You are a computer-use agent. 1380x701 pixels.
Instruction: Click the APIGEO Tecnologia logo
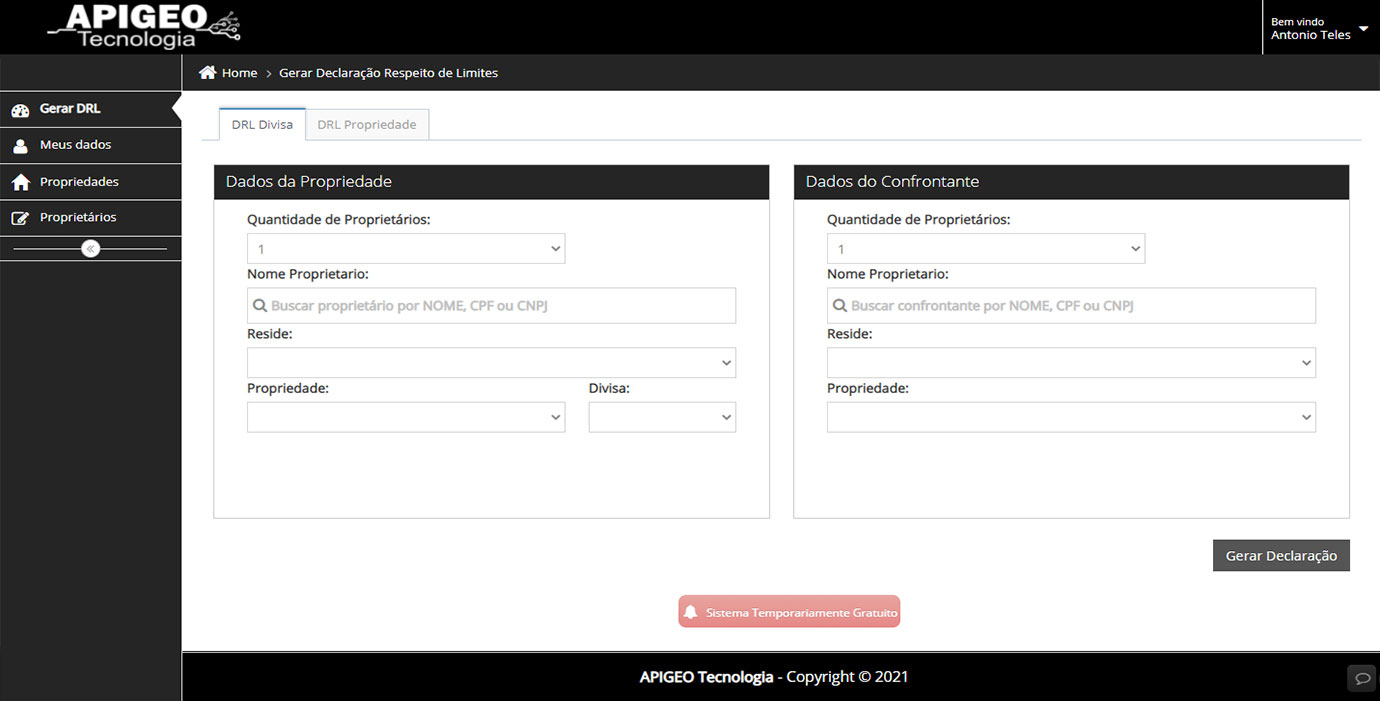[143, 26]
